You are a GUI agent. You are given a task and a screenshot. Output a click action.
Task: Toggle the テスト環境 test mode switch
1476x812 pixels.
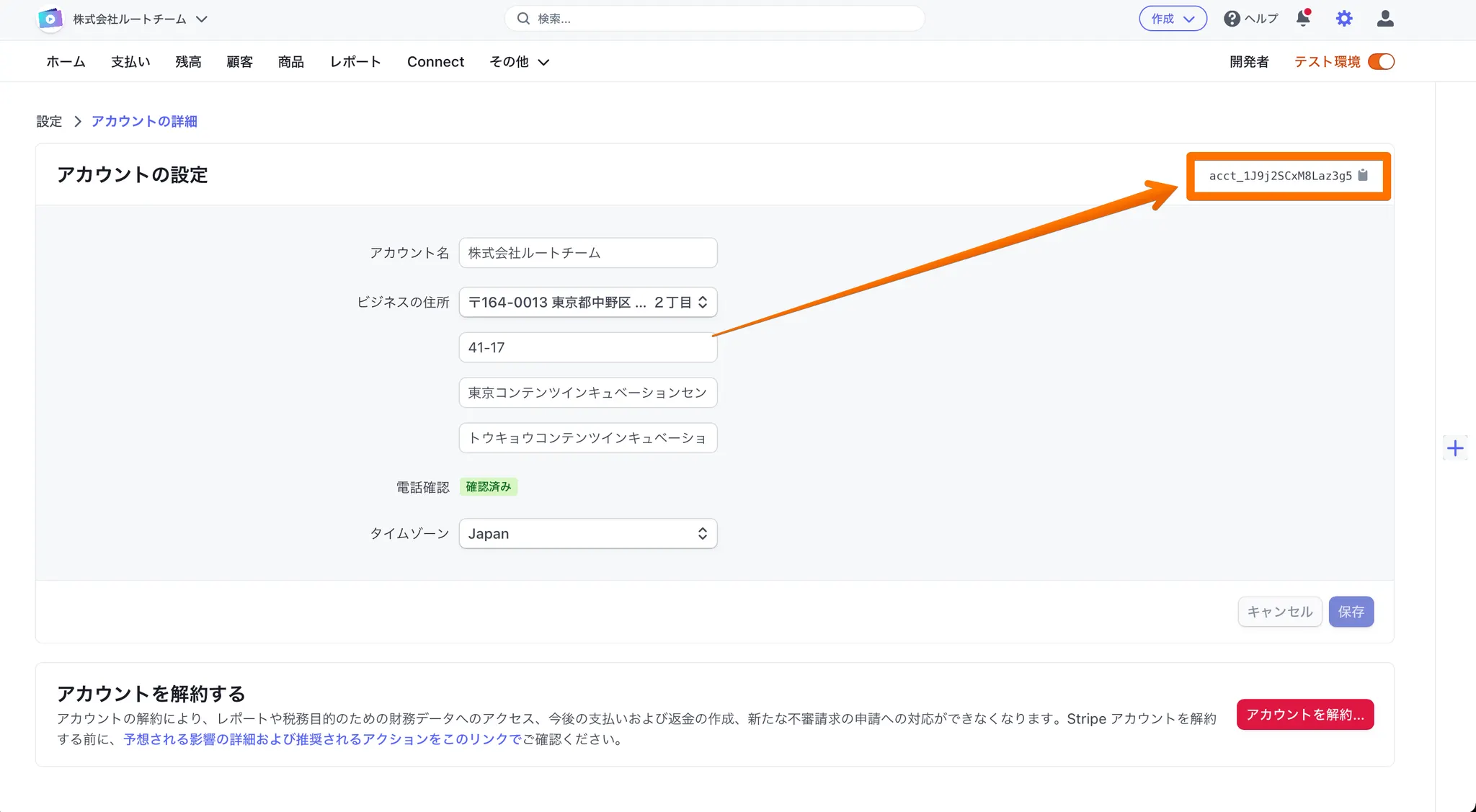pos(1381,62)
